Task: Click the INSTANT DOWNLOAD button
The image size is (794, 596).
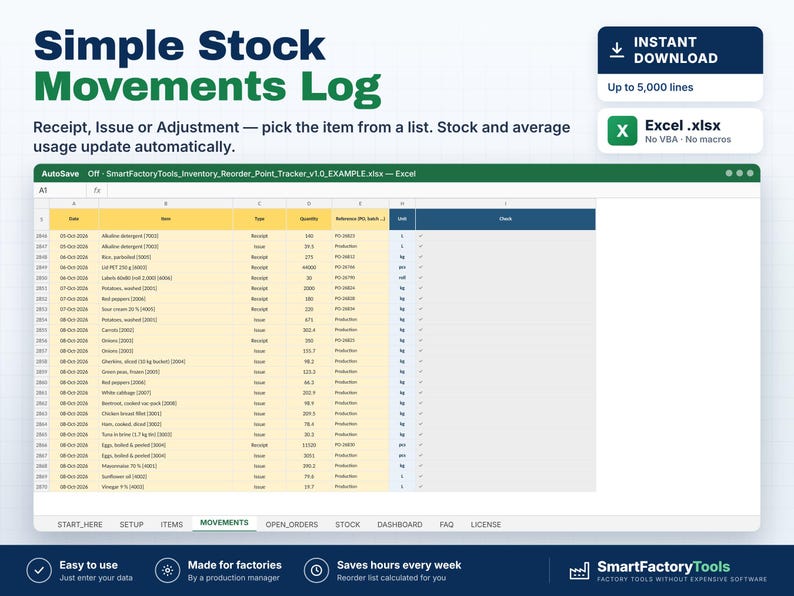Action: coord(680,50)
